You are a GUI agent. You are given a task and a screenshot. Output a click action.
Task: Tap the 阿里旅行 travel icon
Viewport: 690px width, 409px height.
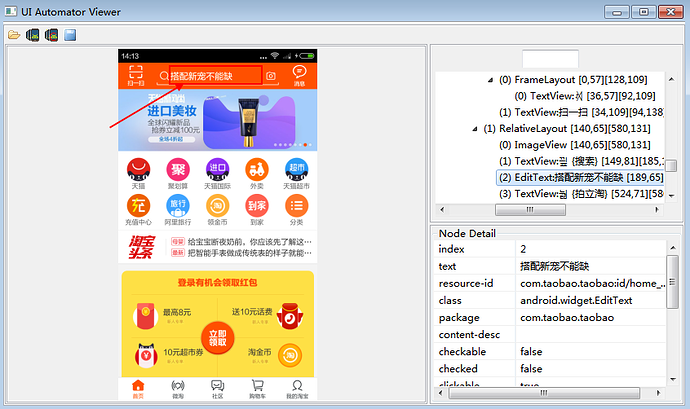[x=178, y=206]
